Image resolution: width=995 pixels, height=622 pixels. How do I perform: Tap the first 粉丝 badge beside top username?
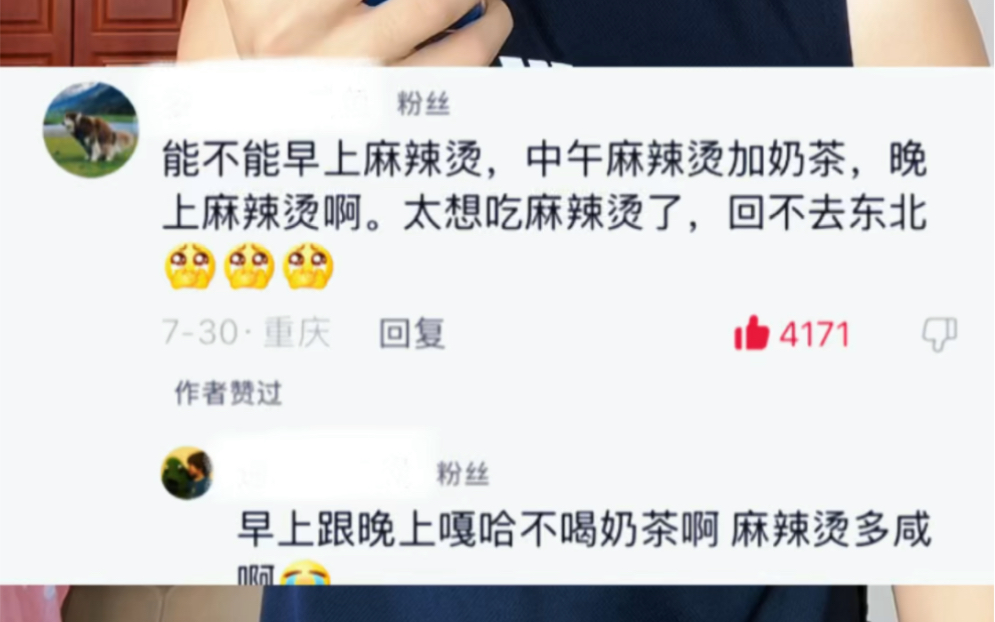[x=423, y=103]
